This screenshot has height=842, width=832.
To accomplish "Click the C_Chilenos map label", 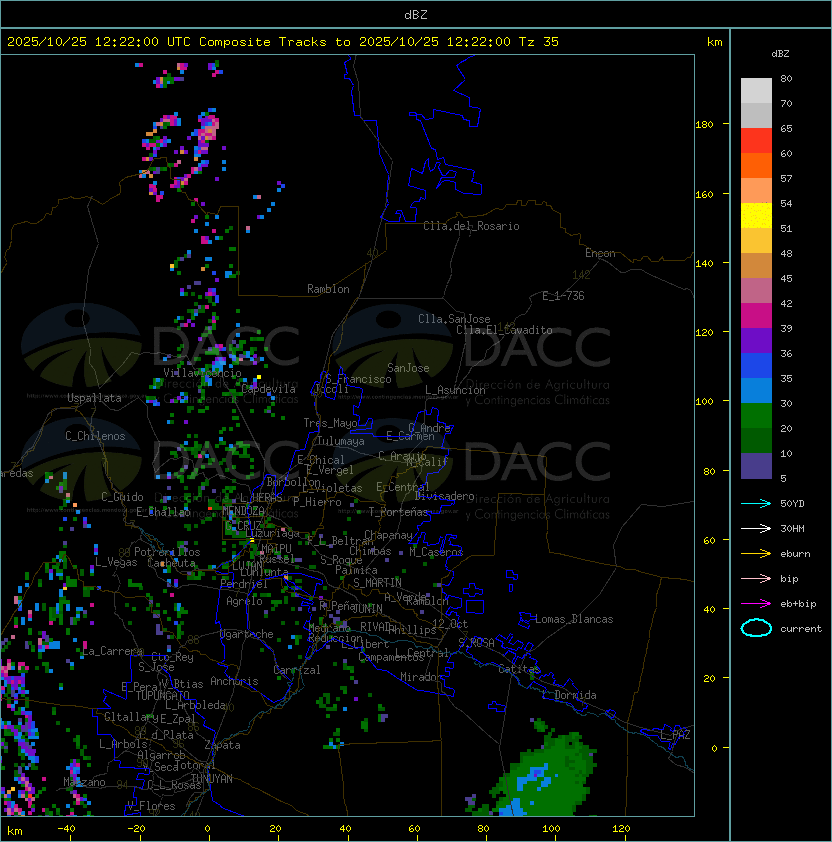I will click(x=95, y=436).
